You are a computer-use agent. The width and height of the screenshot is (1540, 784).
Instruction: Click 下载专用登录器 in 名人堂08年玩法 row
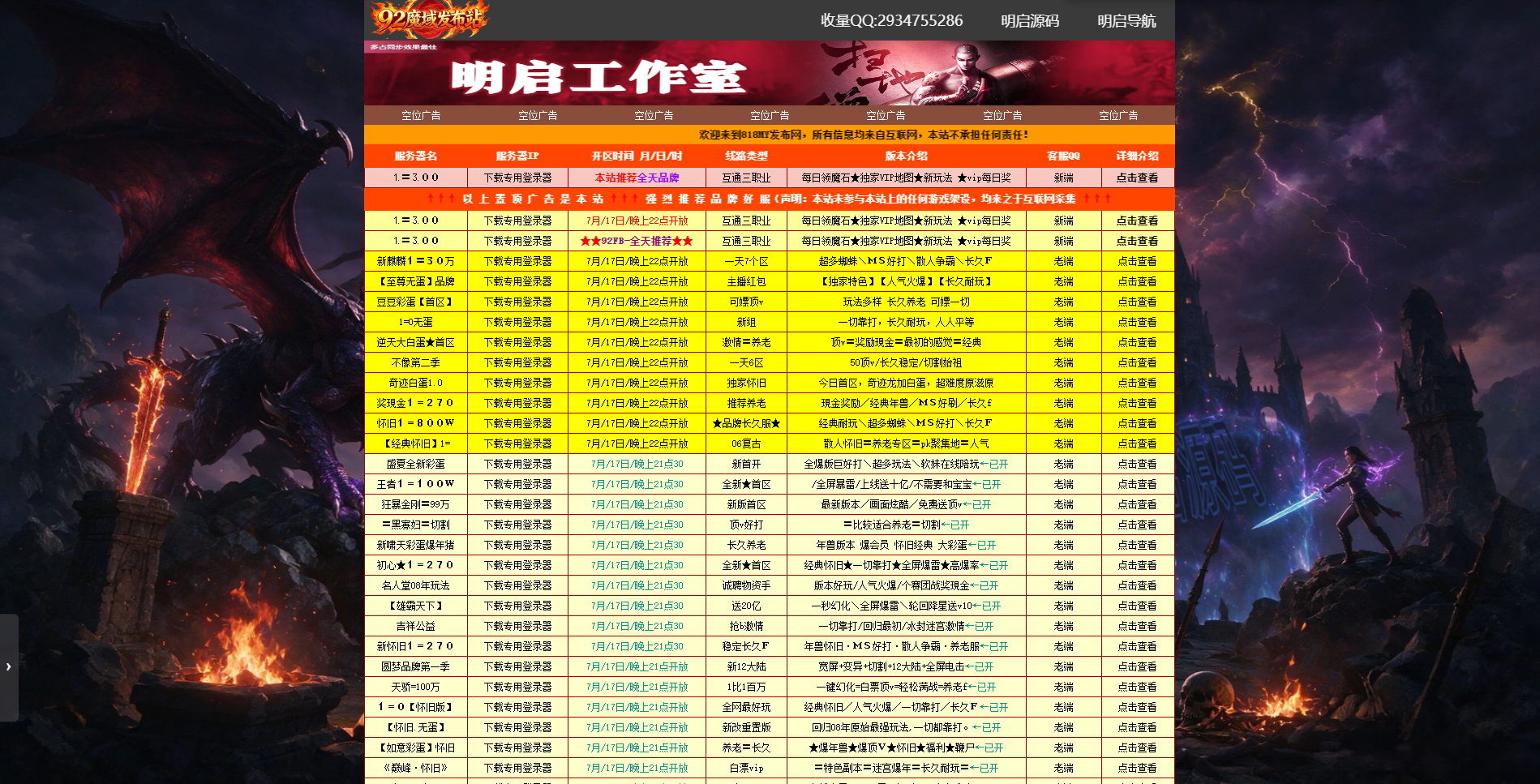pyautogui.click(x=517, y=585)
